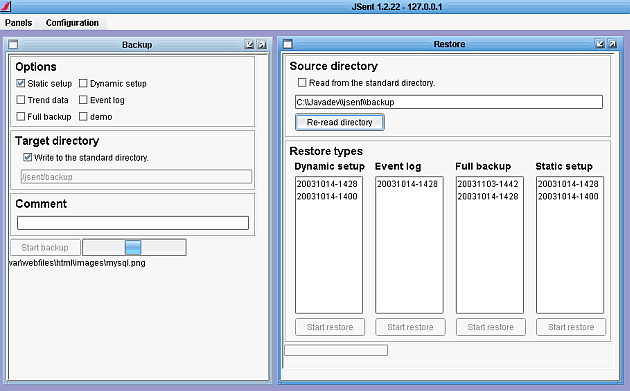Click the Backup panel minimize arrow icon

(x=250, y=45)
